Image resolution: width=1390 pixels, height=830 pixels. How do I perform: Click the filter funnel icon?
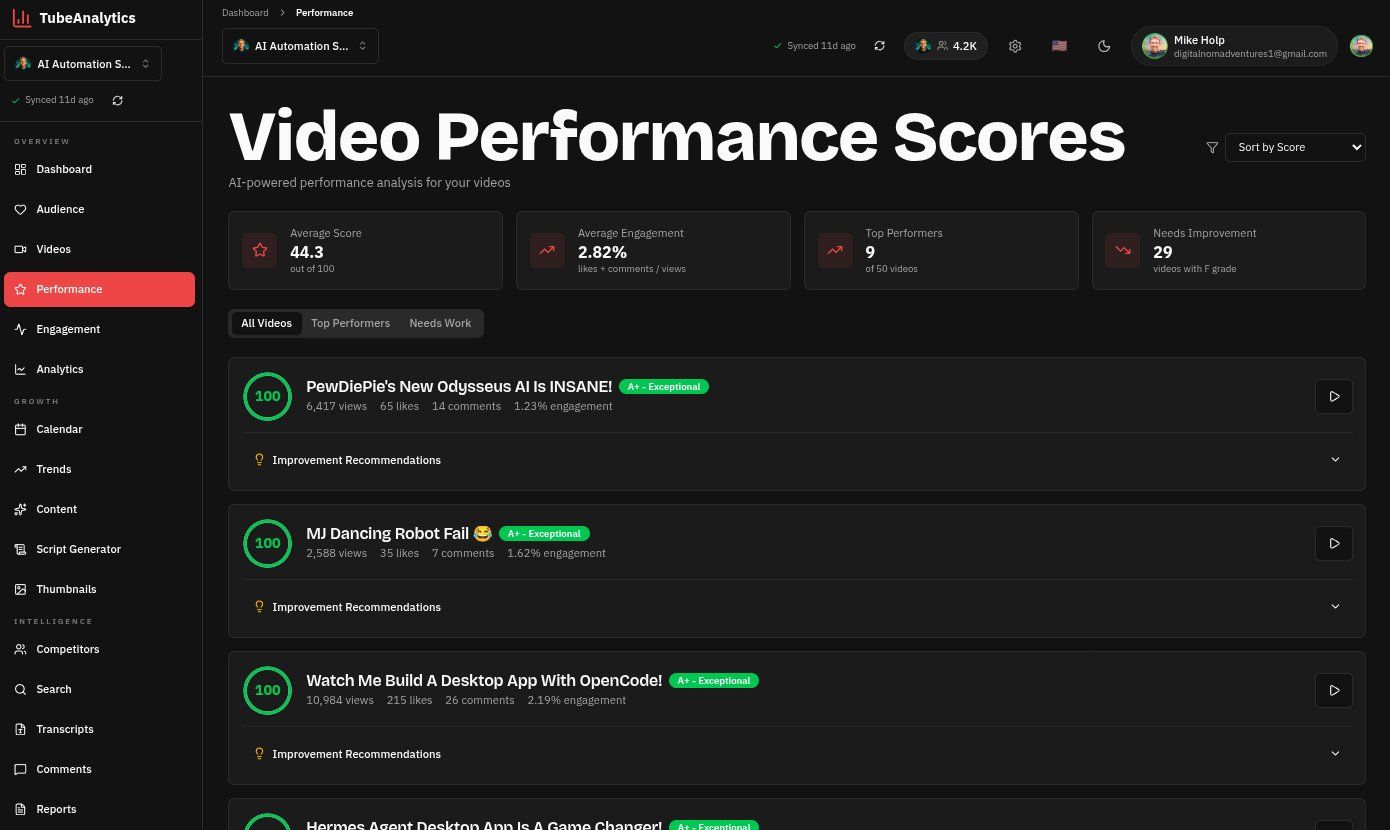[x=1212, y=147]
